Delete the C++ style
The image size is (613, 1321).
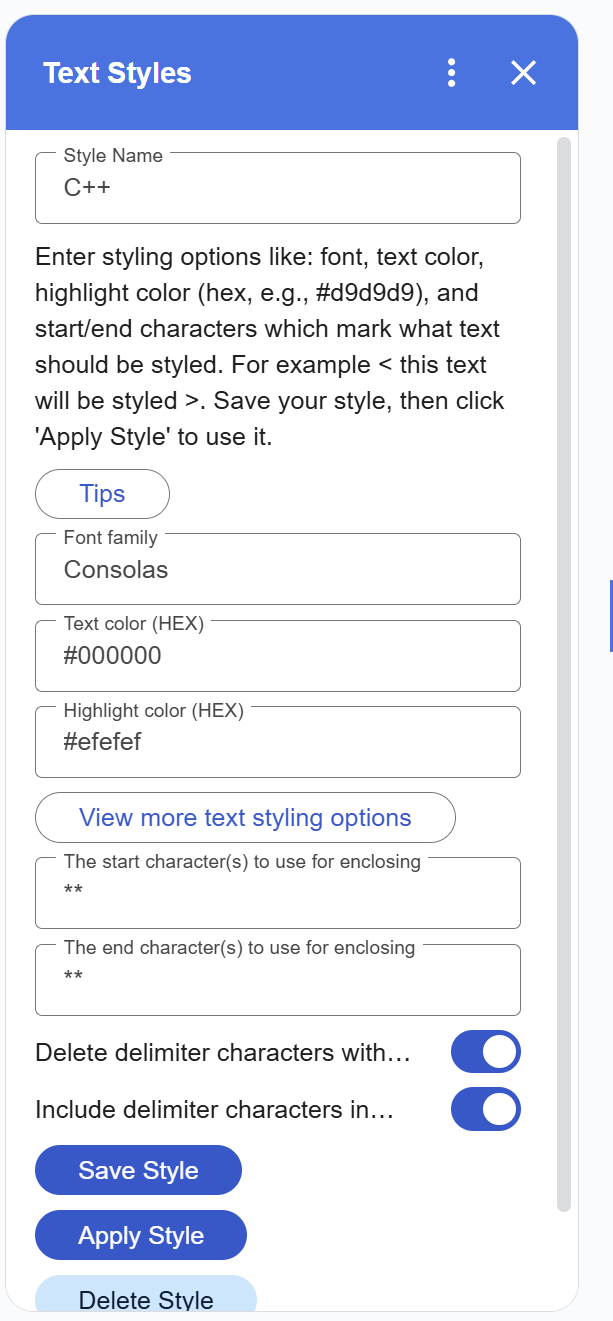tap(146, 1299)
